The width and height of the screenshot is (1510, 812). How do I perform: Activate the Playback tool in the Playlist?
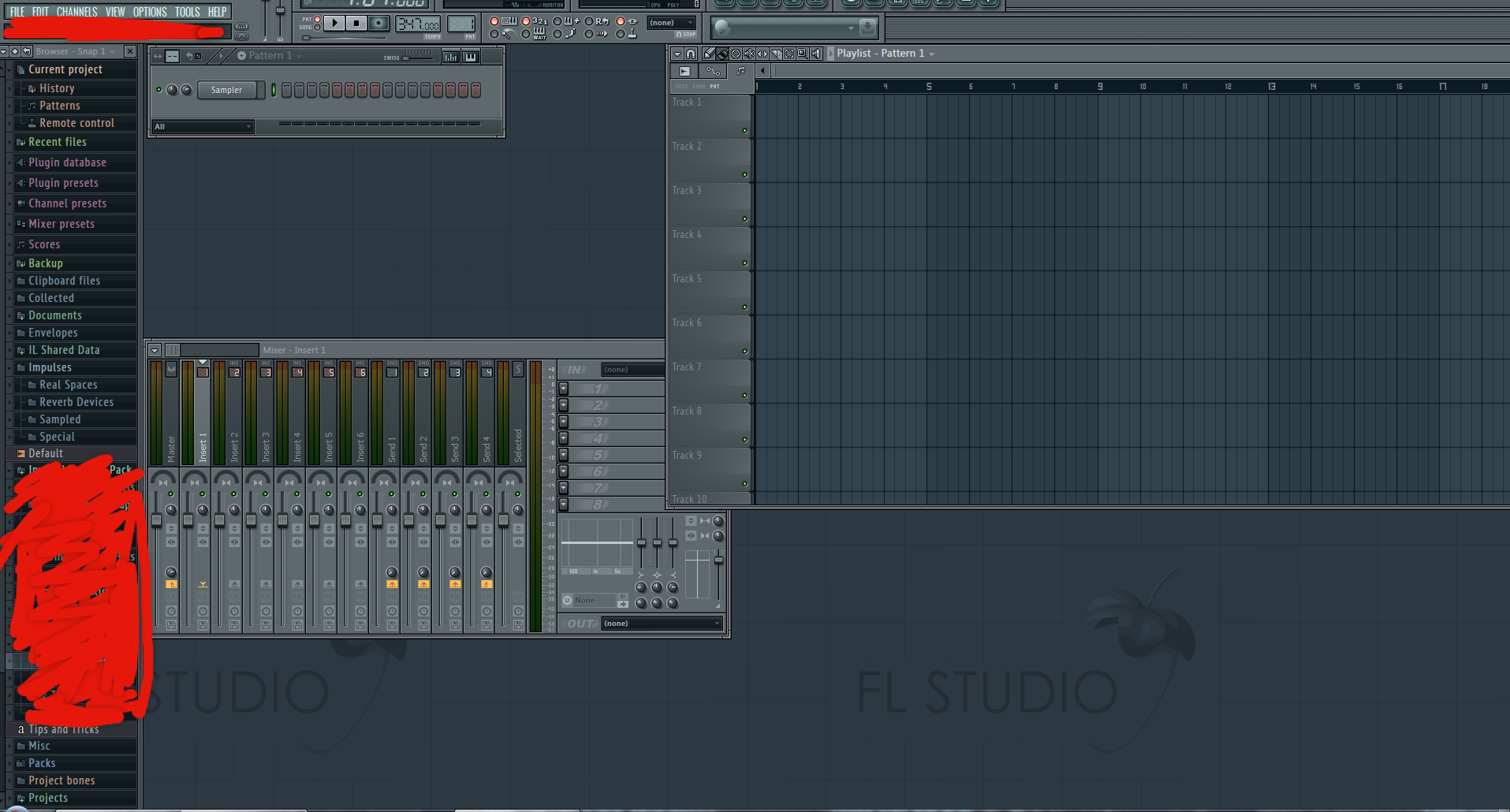coord(816,54)
